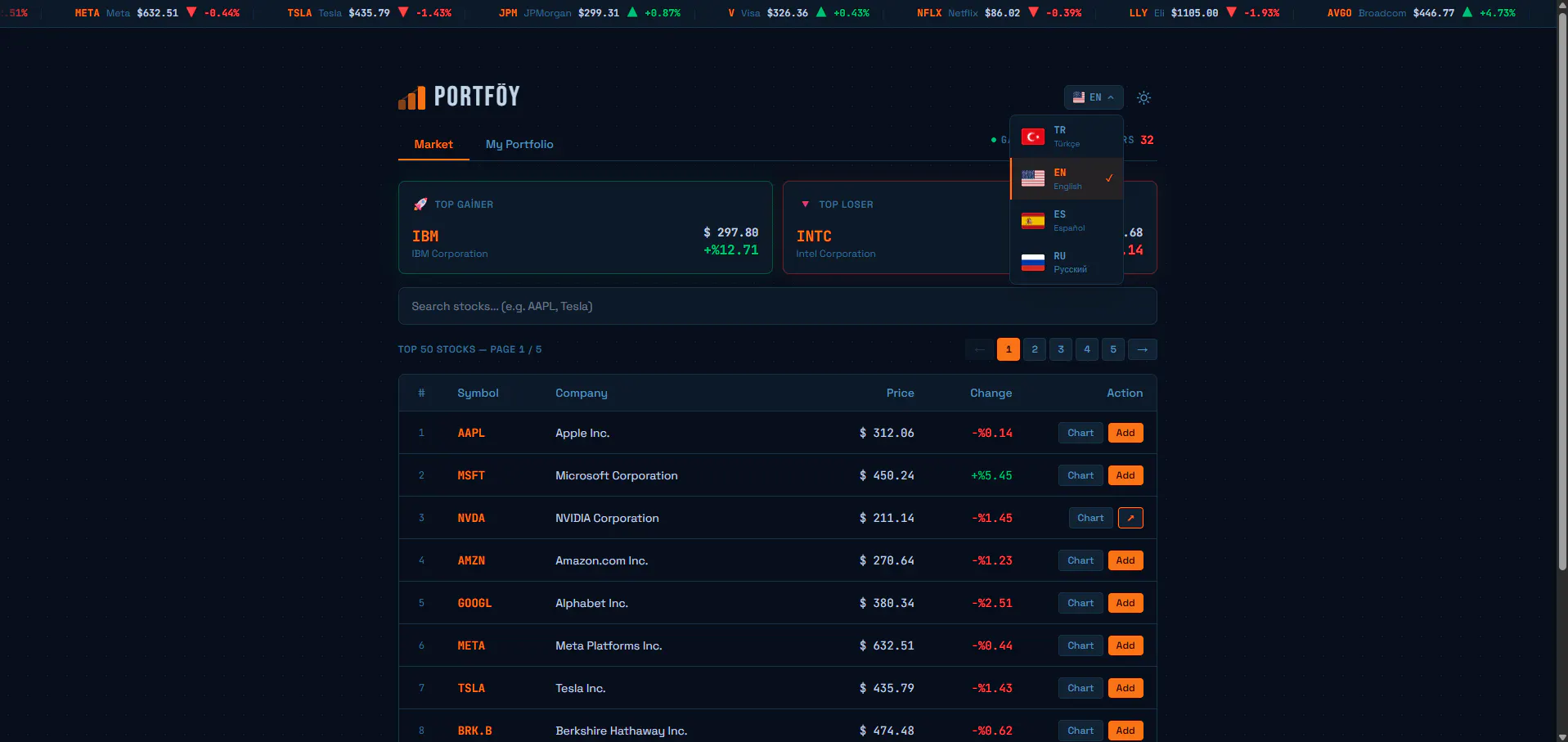
Task: Click the Russian flag icon
Action: [1033, 263]
